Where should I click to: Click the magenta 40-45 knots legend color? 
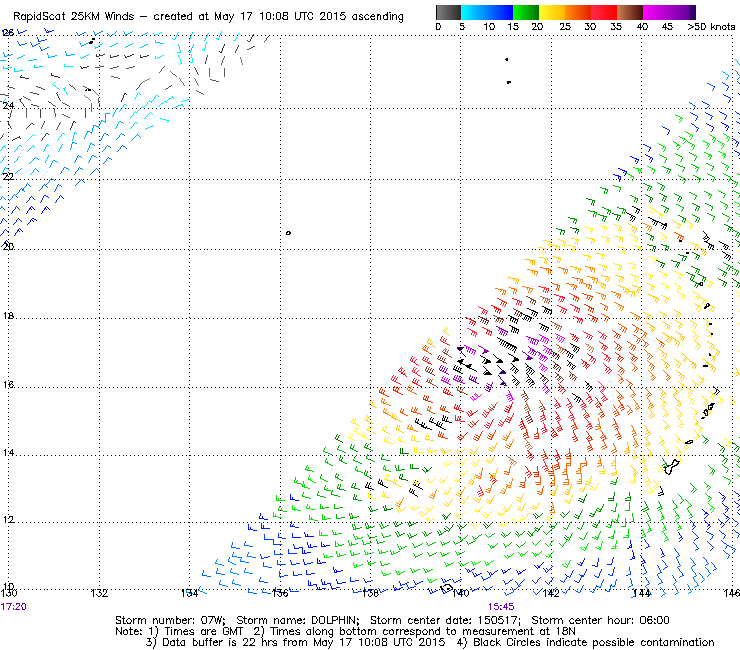656,12
